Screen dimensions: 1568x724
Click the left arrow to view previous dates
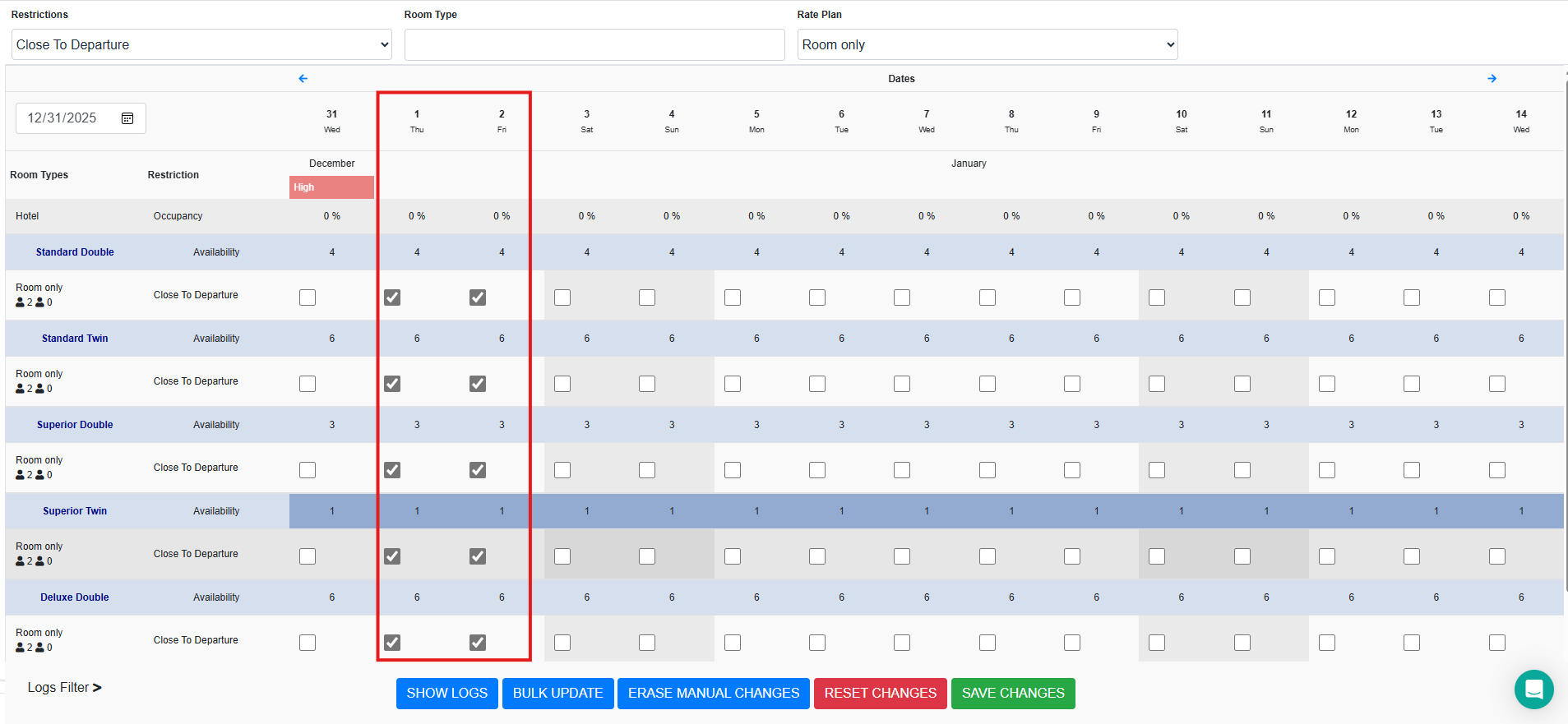coord(303,79)
